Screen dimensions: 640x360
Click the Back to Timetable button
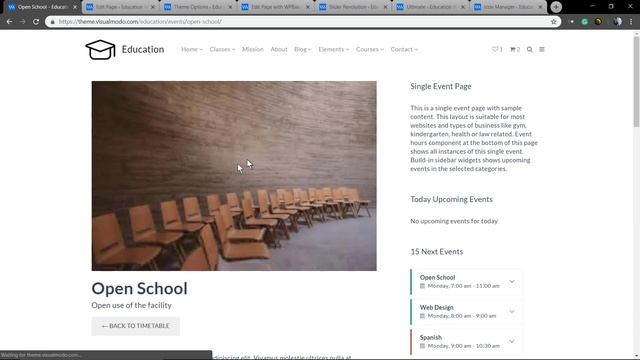pyautogui.click(x=136, y=326)
